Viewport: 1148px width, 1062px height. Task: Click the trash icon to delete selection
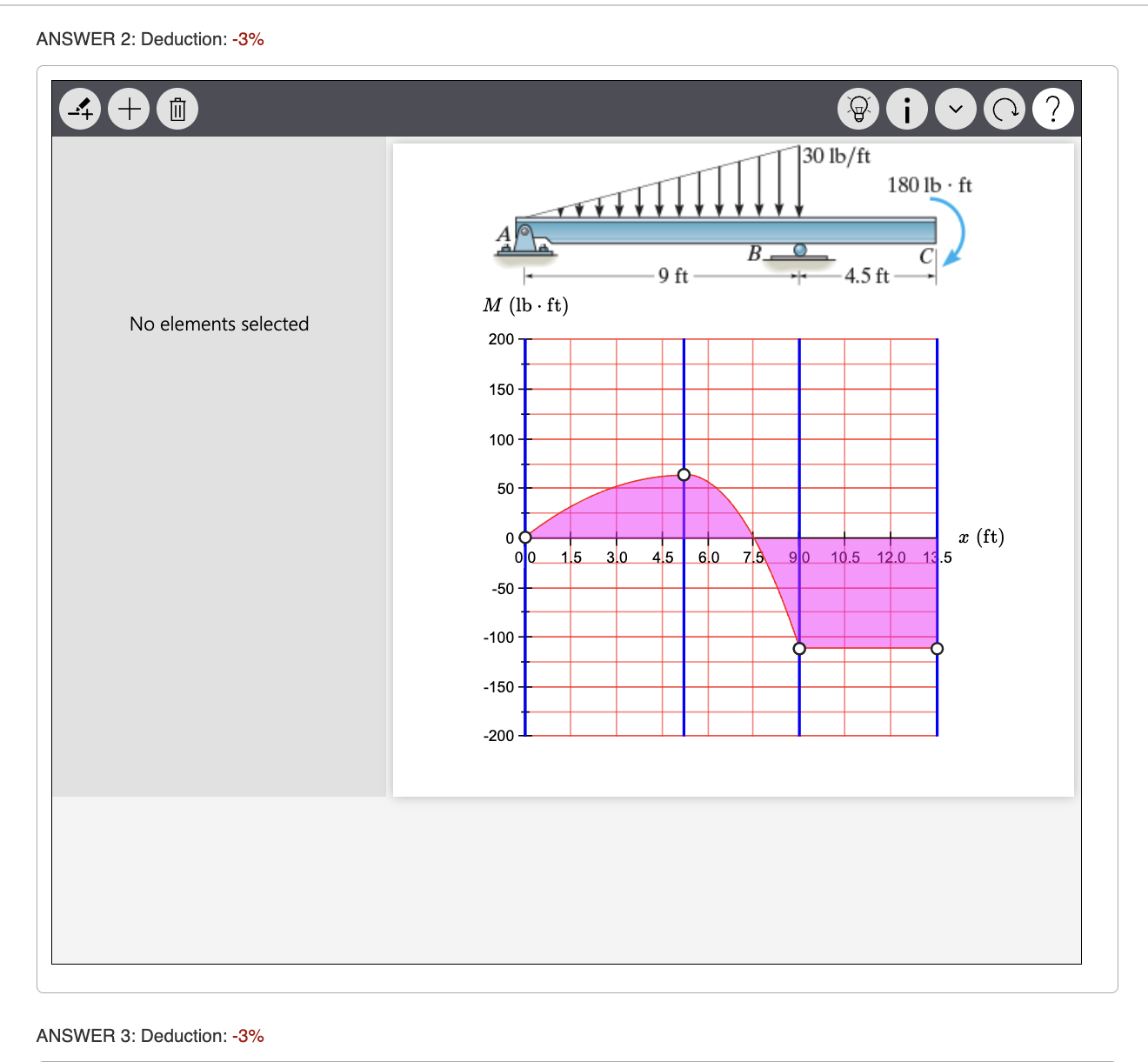tap(177, 109)
